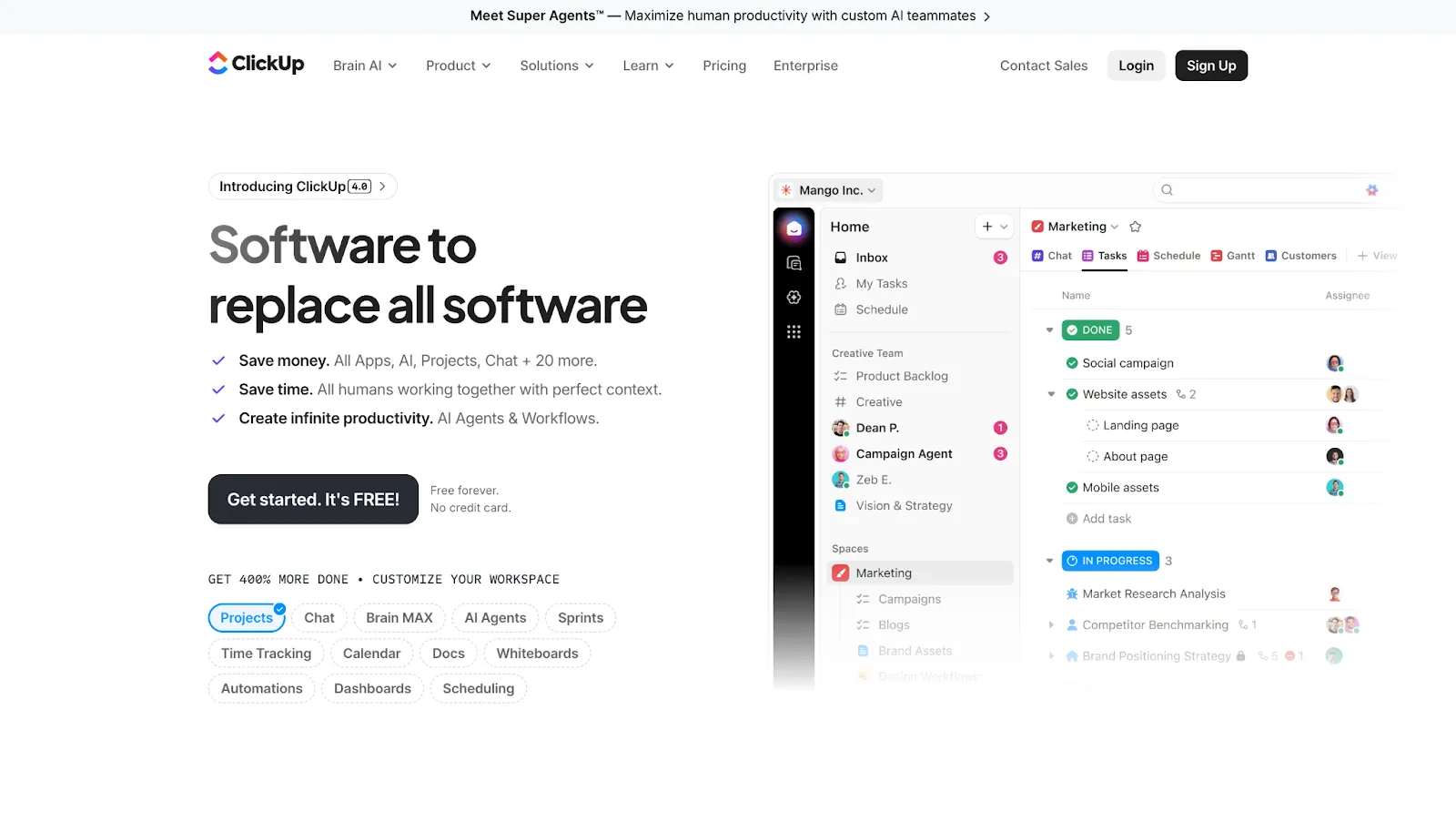Click the Login button
The image size is (1456, 821).
(x=1136, y=66)
